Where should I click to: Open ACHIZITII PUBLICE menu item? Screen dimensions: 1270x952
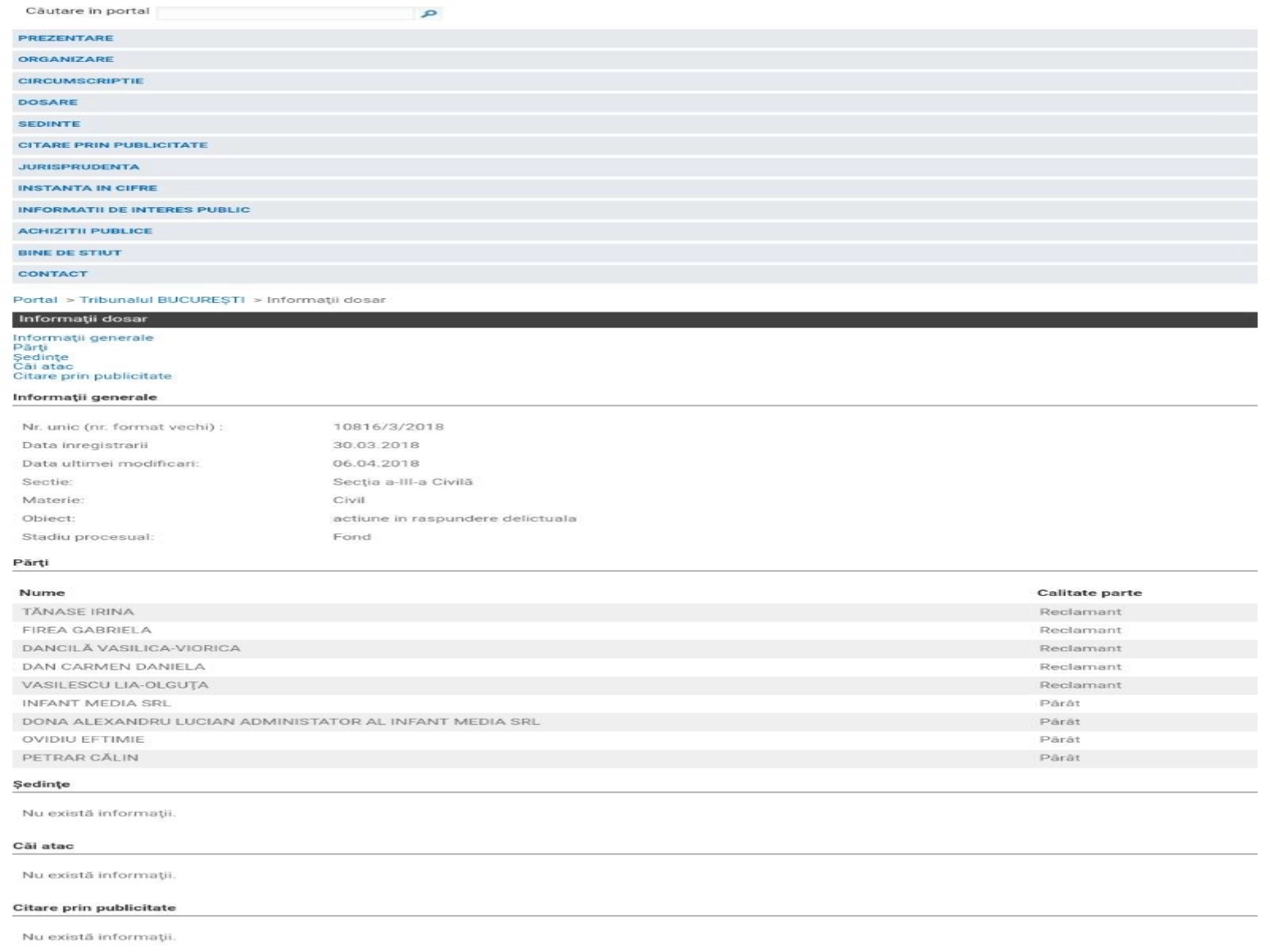click(85, 231)
